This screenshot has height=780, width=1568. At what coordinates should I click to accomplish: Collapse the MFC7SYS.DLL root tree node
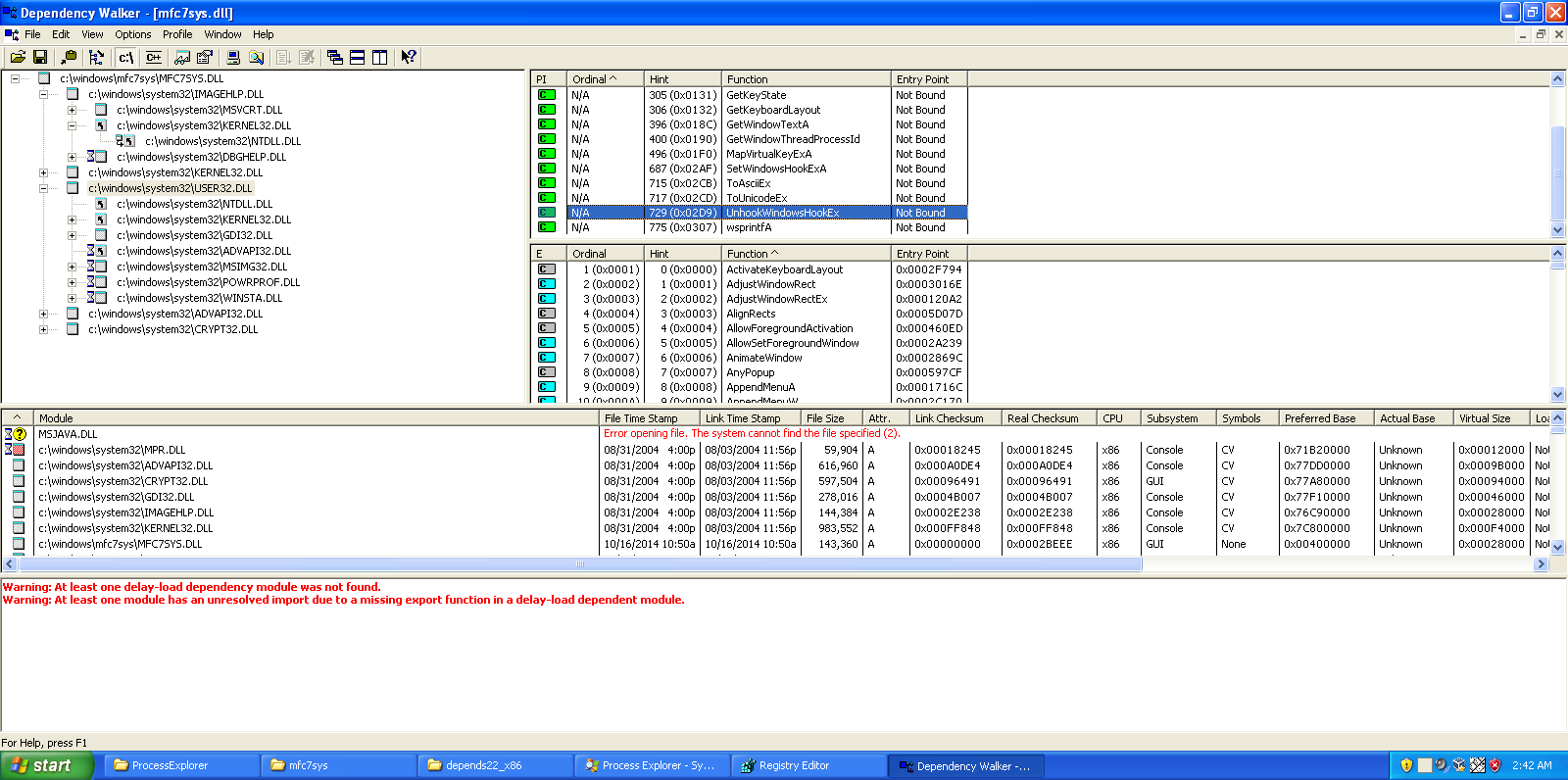[x=15, y=78]
